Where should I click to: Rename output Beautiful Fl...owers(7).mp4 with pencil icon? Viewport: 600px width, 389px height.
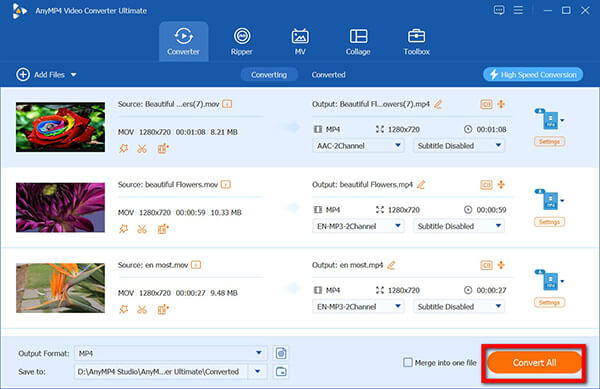tap(439, 104)
